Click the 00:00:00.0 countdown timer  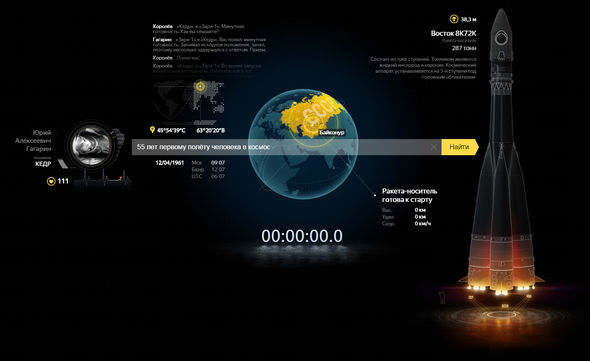coord(302,236)
